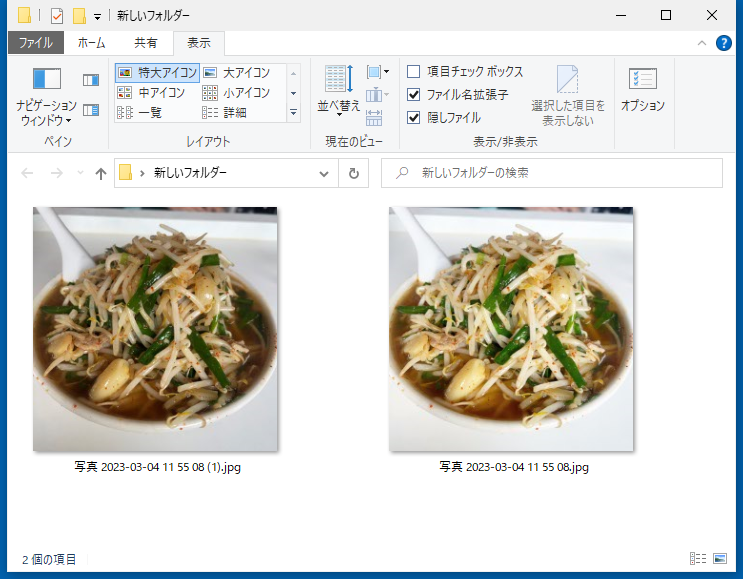
Task: Click 選択した項目を表示しない button
Action: pos(568,96)
